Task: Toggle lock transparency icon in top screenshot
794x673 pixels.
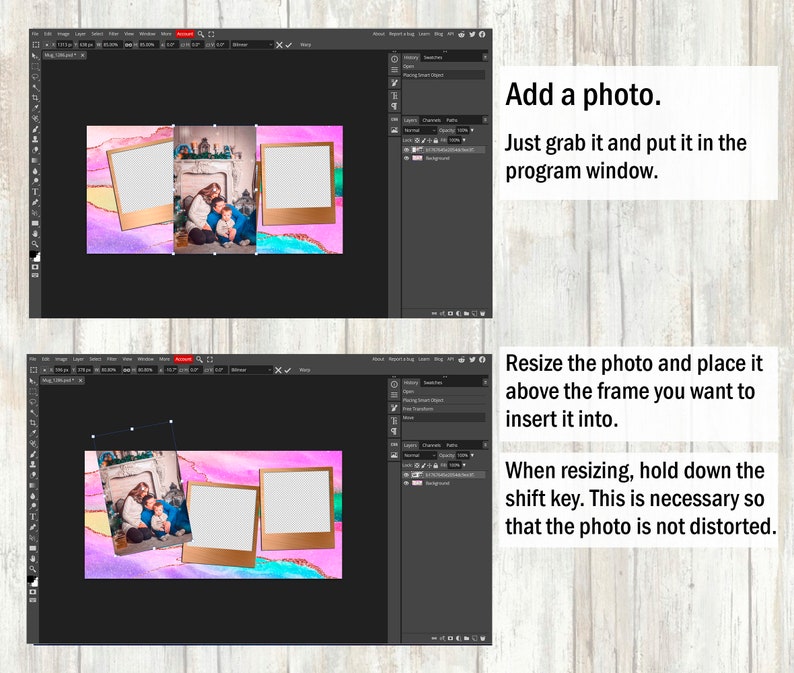Action: pos(417,140)
